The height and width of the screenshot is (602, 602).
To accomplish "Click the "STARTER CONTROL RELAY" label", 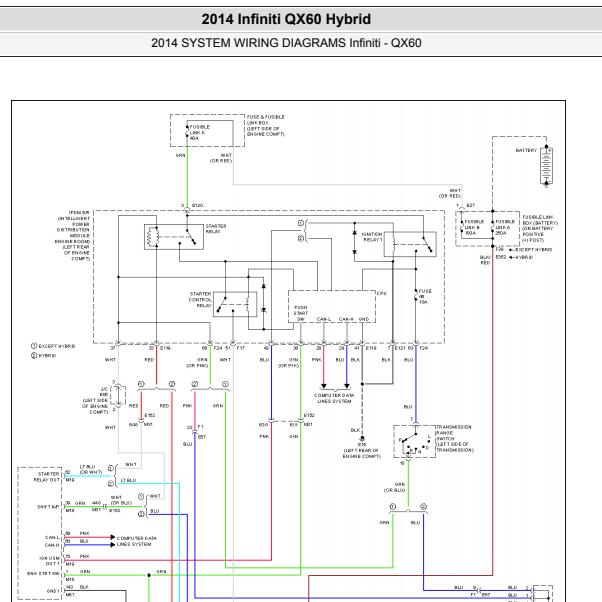I will point(200,299).
